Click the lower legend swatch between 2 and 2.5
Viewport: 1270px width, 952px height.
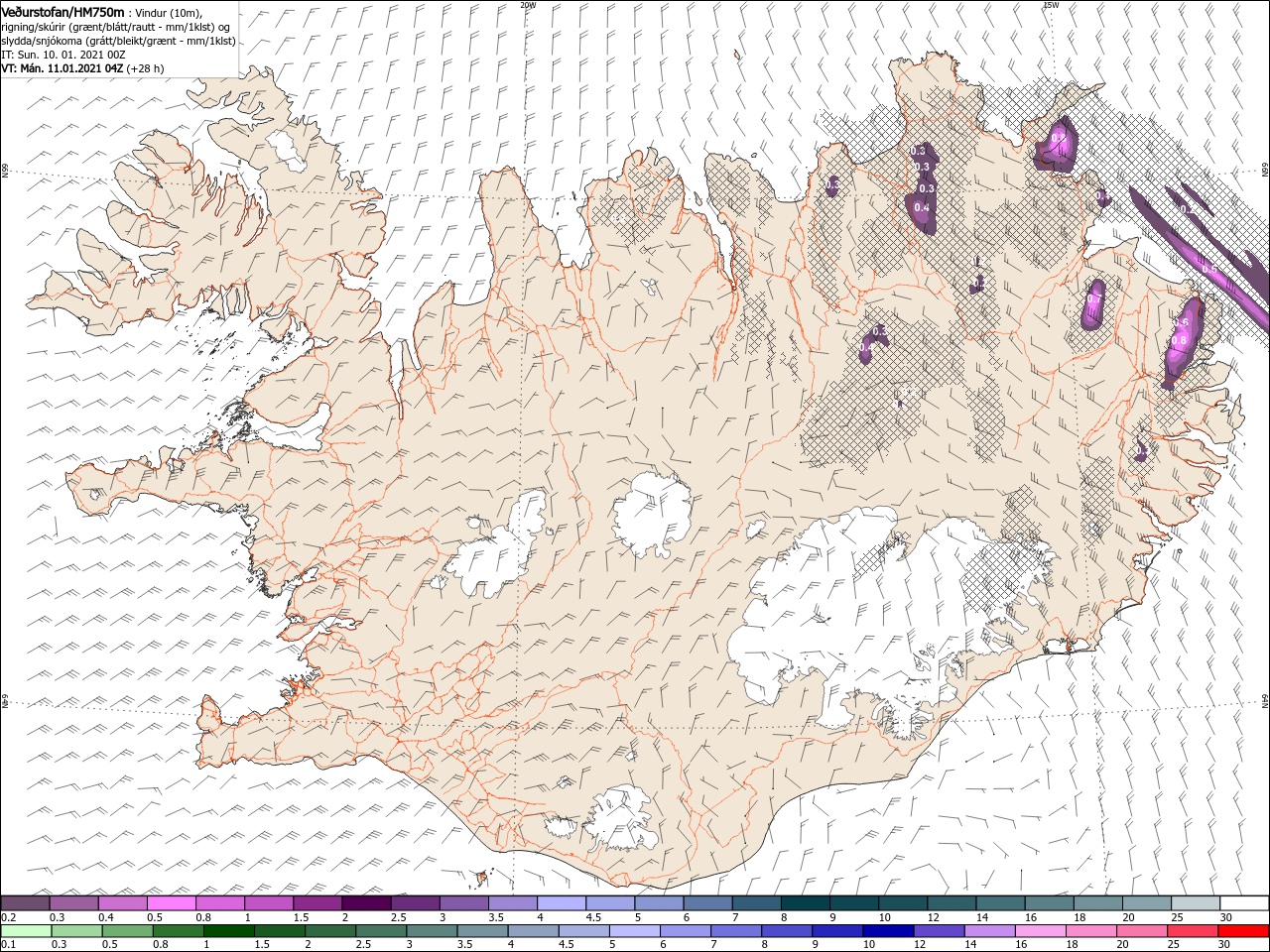(x=330, y=931)
